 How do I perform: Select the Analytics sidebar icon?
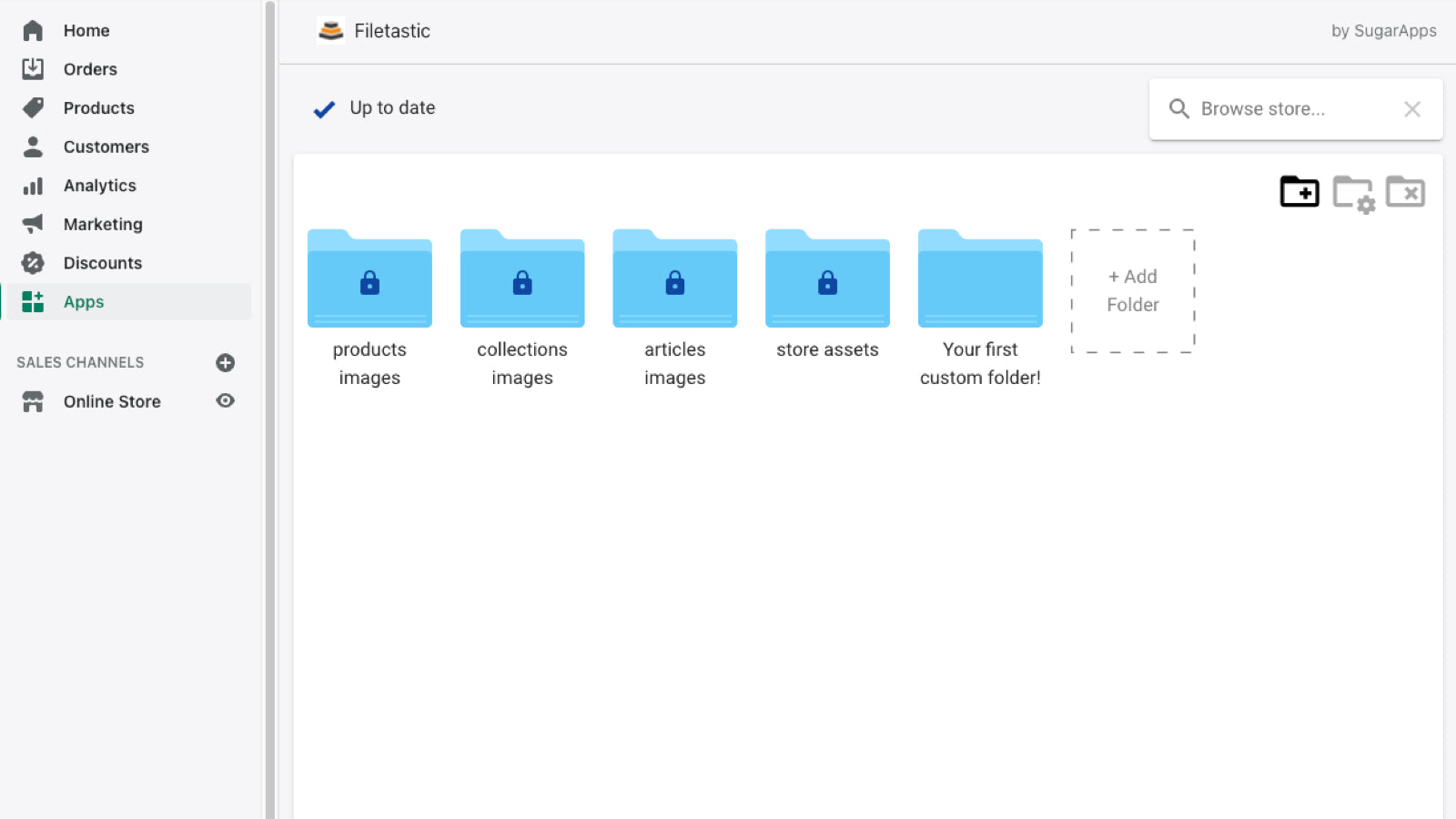[33, 186]
